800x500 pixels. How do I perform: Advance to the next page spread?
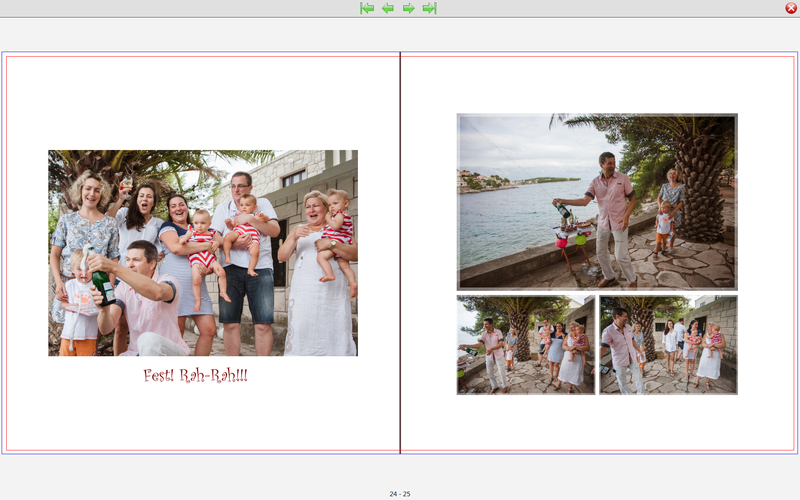point(409,8)
